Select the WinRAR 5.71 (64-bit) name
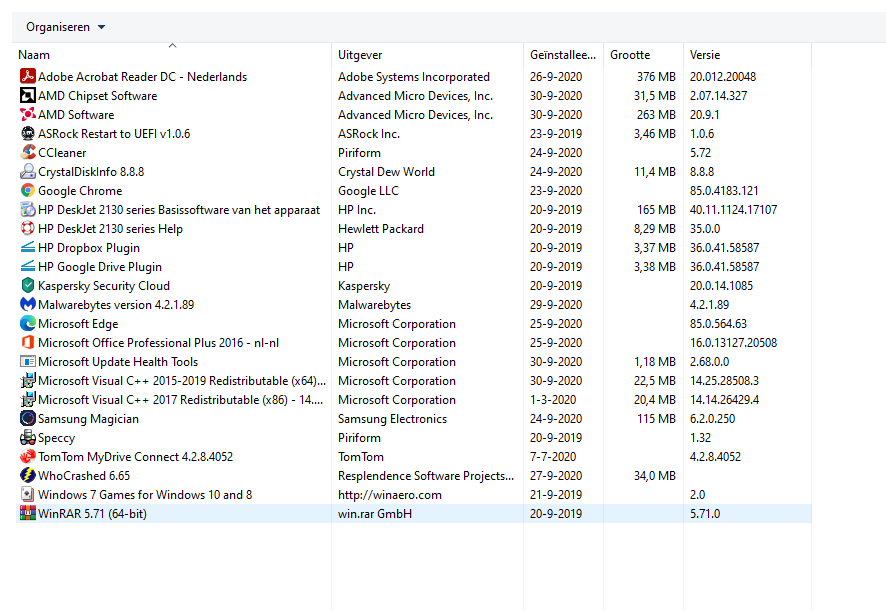Image resolution: width=886 pixels, height=611 pixels. point(92,514)
